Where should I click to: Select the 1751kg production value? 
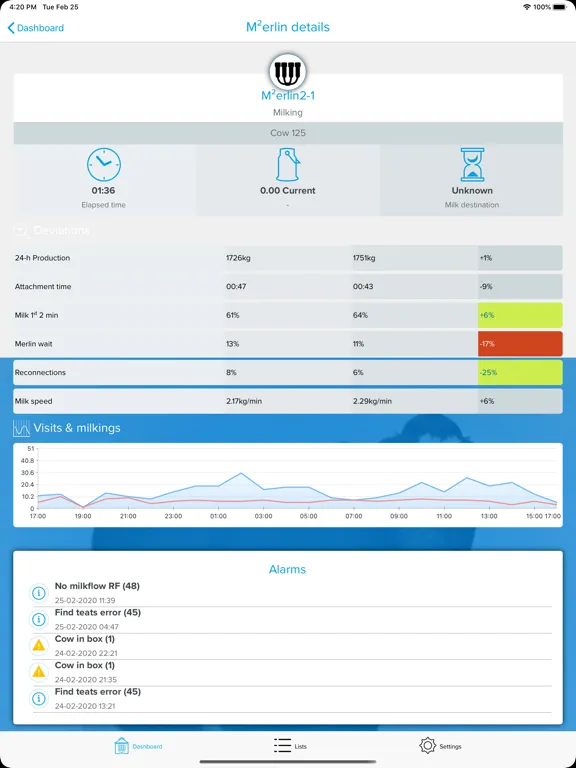[x=364, y=258]
